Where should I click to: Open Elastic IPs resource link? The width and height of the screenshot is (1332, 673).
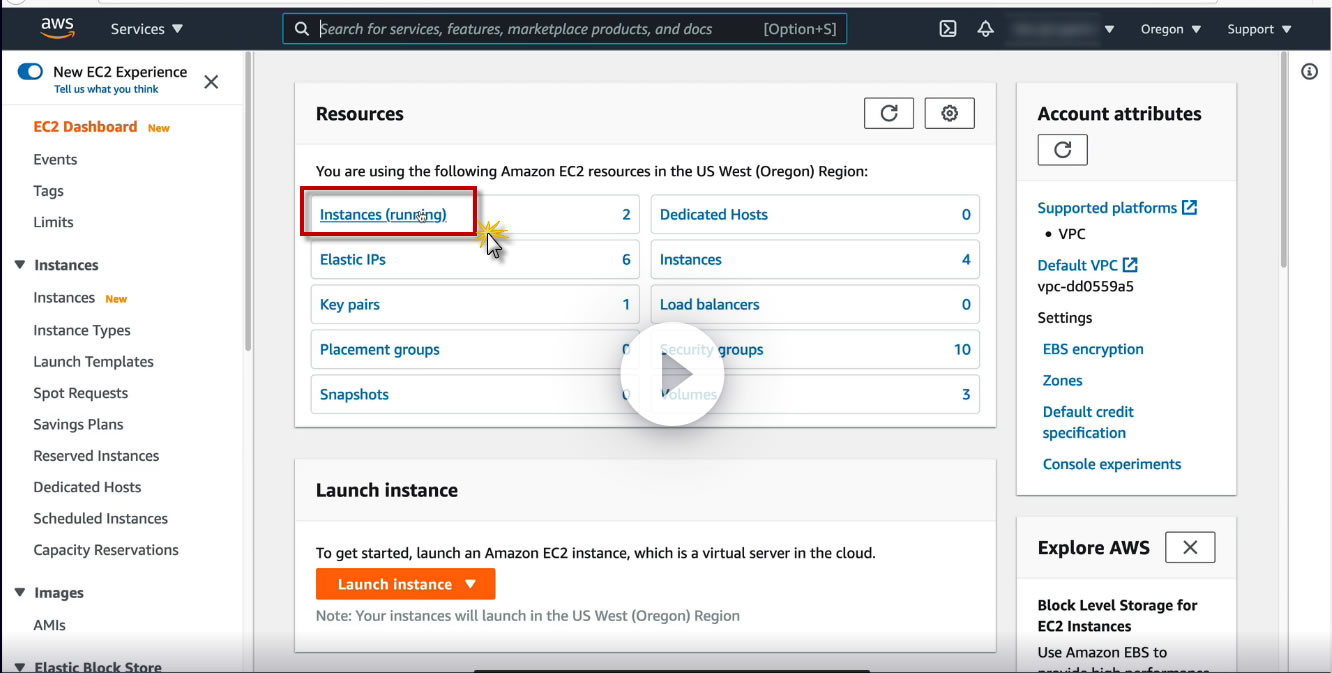pyautogui.click(x=353, y=259)
